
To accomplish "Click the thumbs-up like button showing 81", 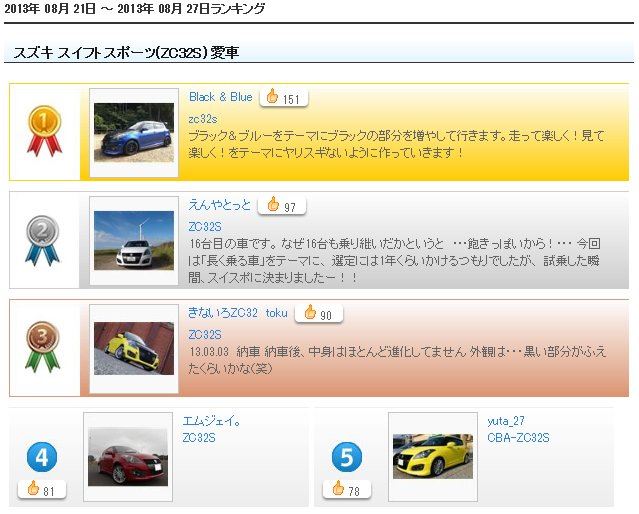I will click(x=42, y=490).
